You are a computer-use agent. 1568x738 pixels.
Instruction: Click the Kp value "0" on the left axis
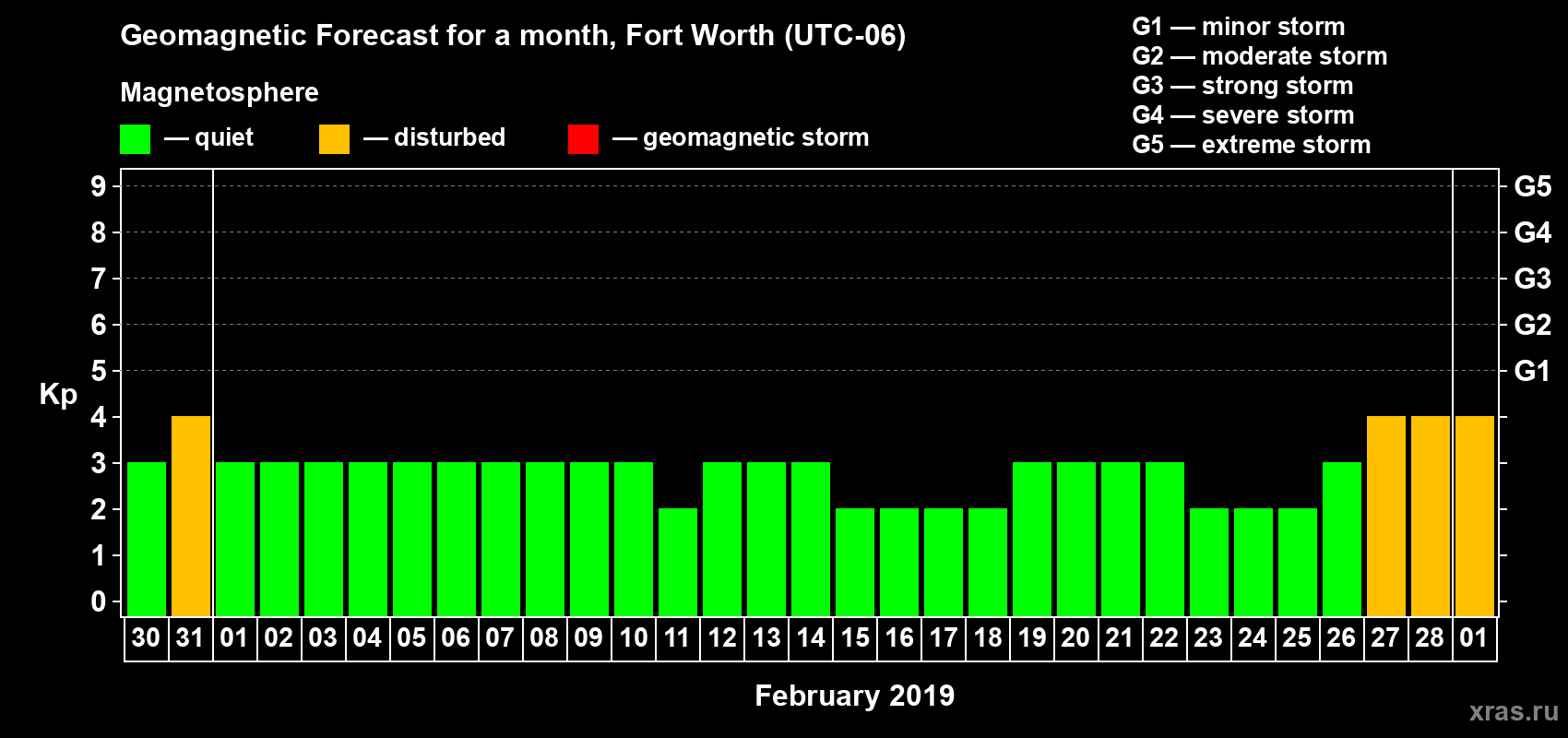click(x=99, y=601)
